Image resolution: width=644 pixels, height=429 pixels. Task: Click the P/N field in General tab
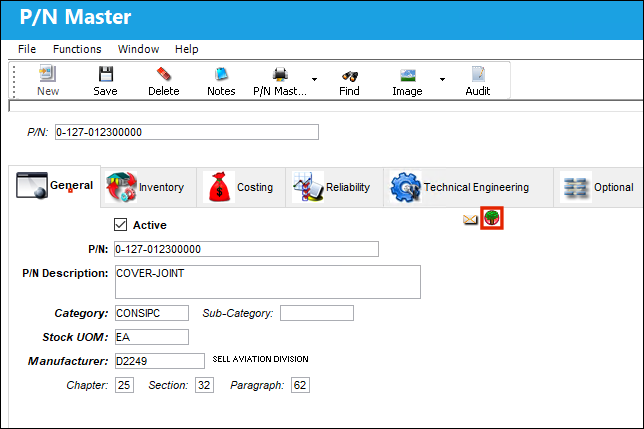pyautogui.click(x=246, y=249)
